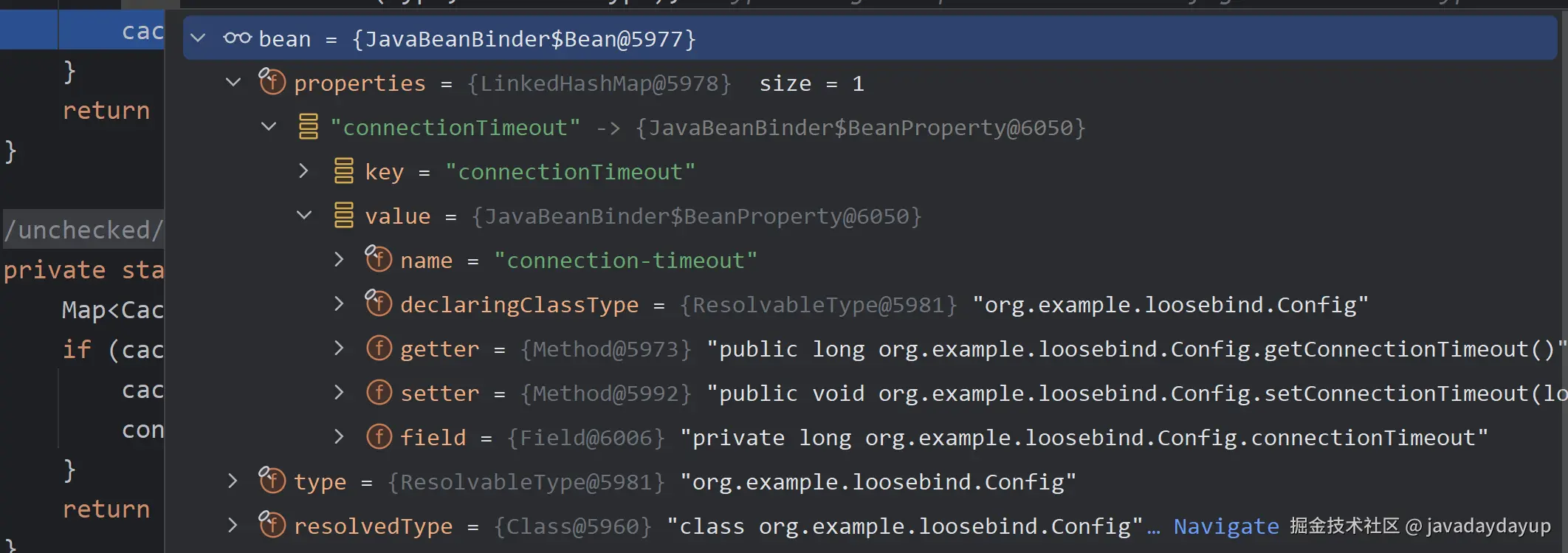Click the /unchecked/ folded comment in editor
This screenshot has height=553, width=1568.
tap(83, 230)
